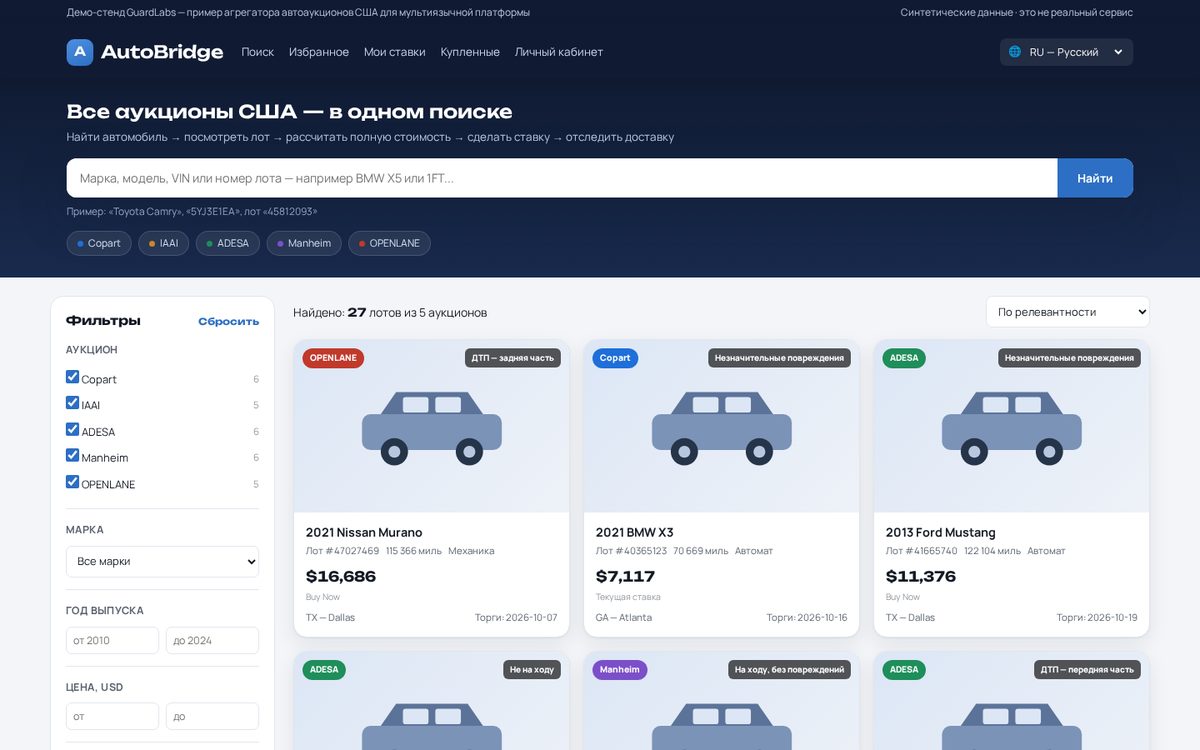Select the Copart auction chip

[99, 243]
